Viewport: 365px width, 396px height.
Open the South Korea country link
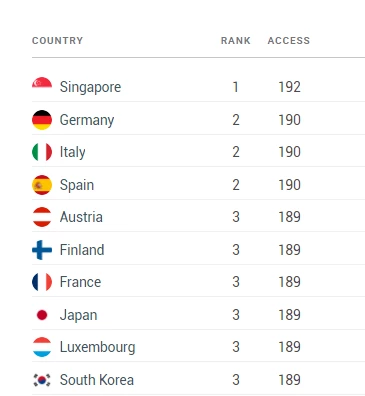point(97,380)
